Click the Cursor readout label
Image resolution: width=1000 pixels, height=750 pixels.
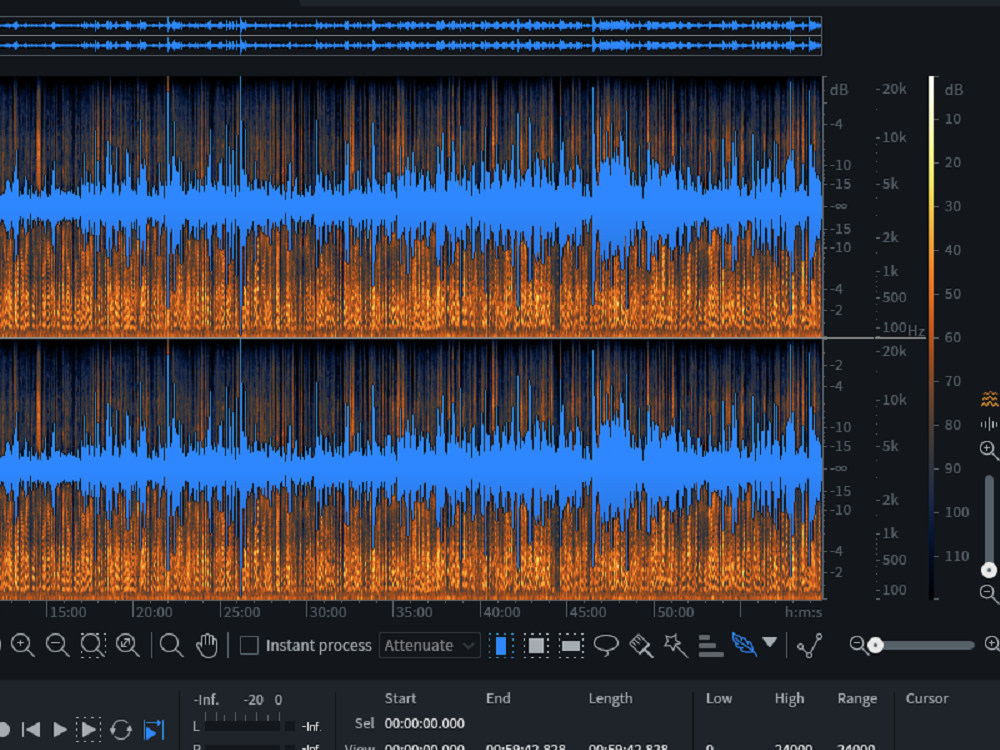(x=927, y=698)
